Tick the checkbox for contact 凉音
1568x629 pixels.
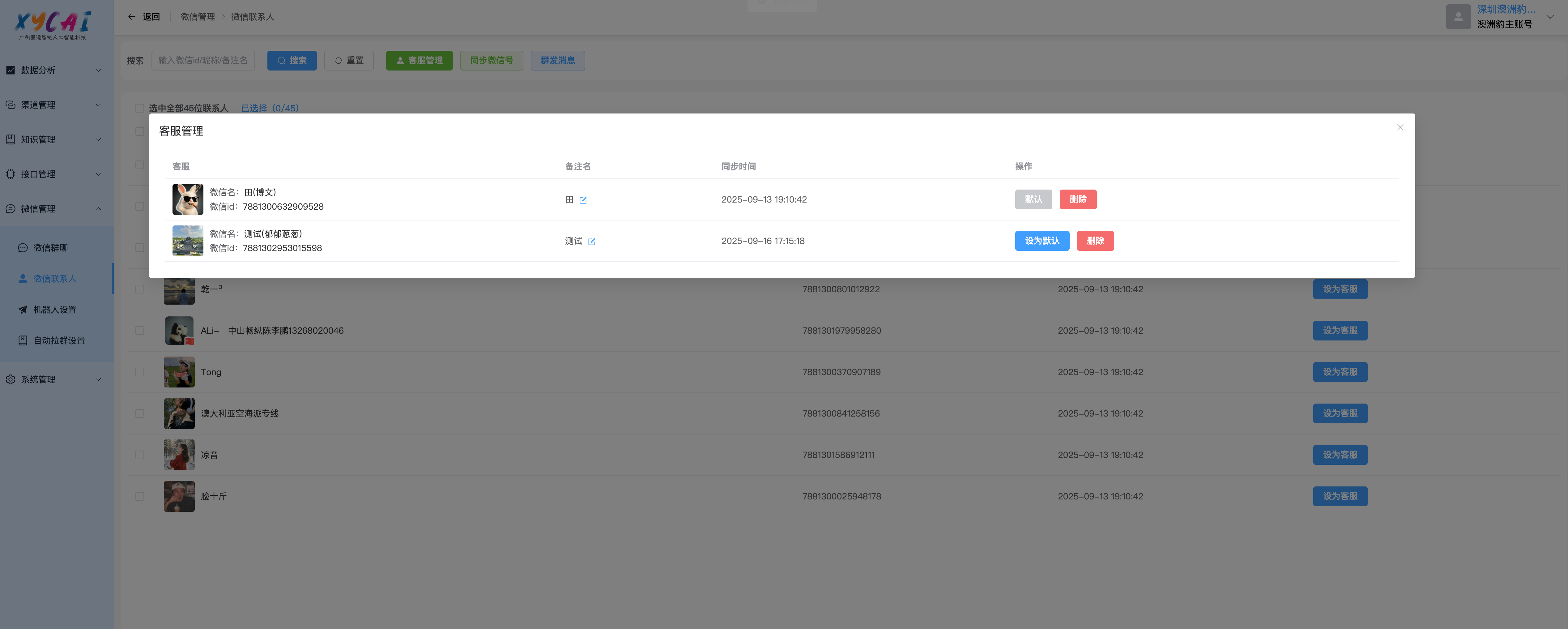139,455
